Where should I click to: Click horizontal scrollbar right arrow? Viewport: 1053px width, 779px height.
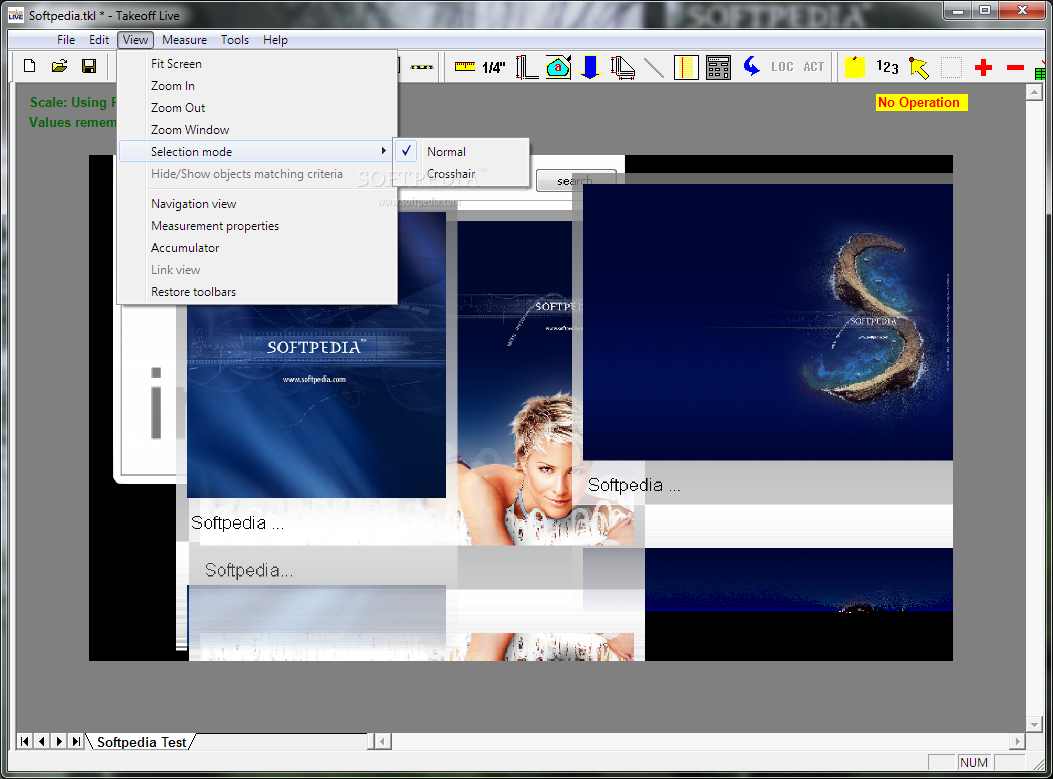coord(1017,741)
